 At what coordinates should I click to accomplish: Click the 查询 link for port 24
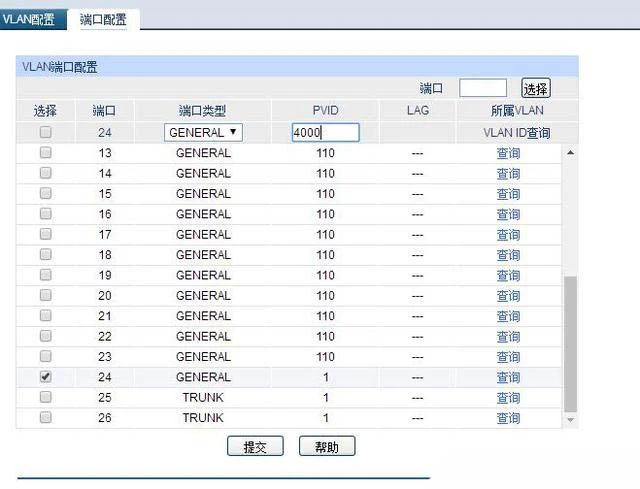(508, 378)
